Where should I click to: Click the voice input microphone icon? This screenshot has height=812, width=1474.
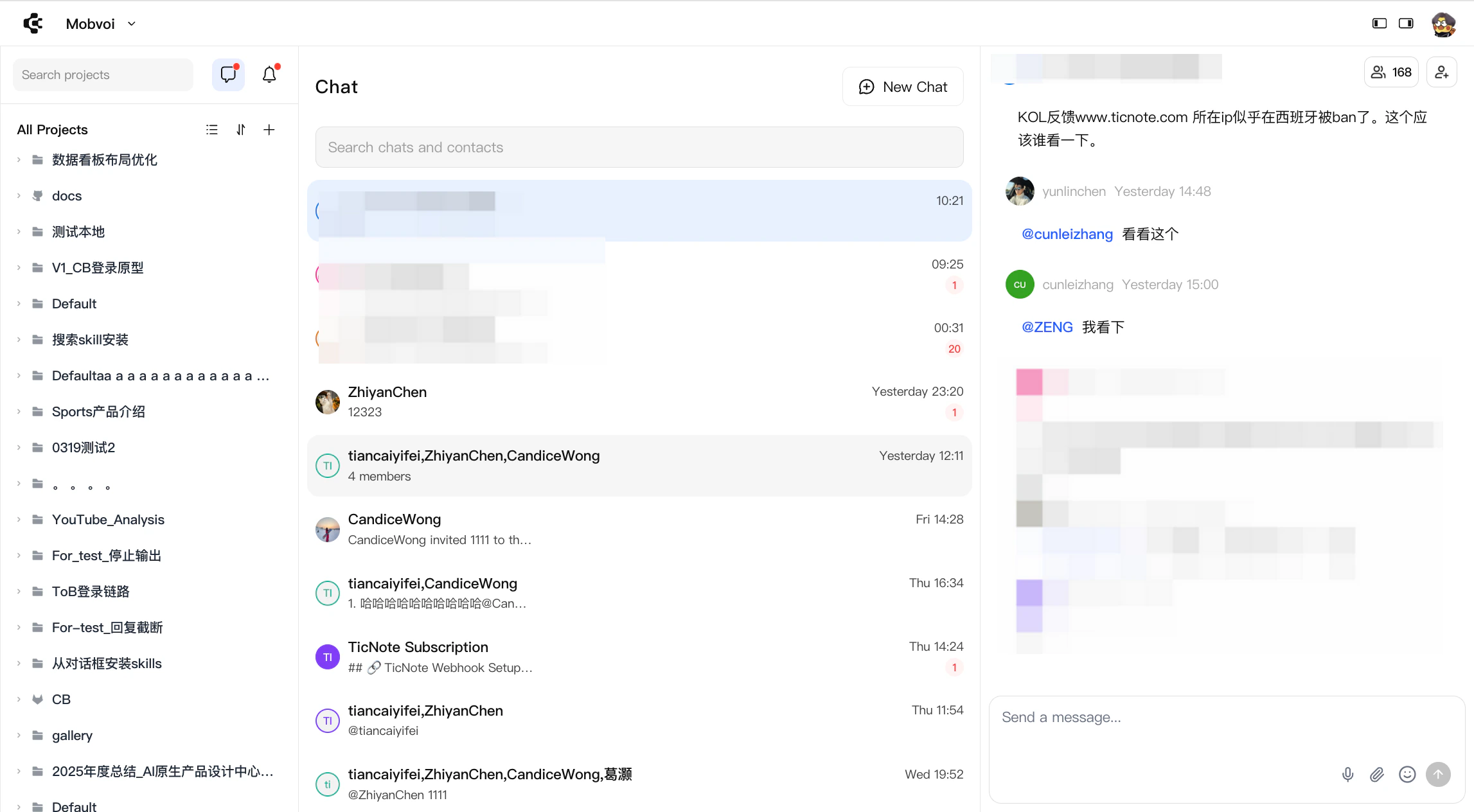click(x=1347, y=774)
